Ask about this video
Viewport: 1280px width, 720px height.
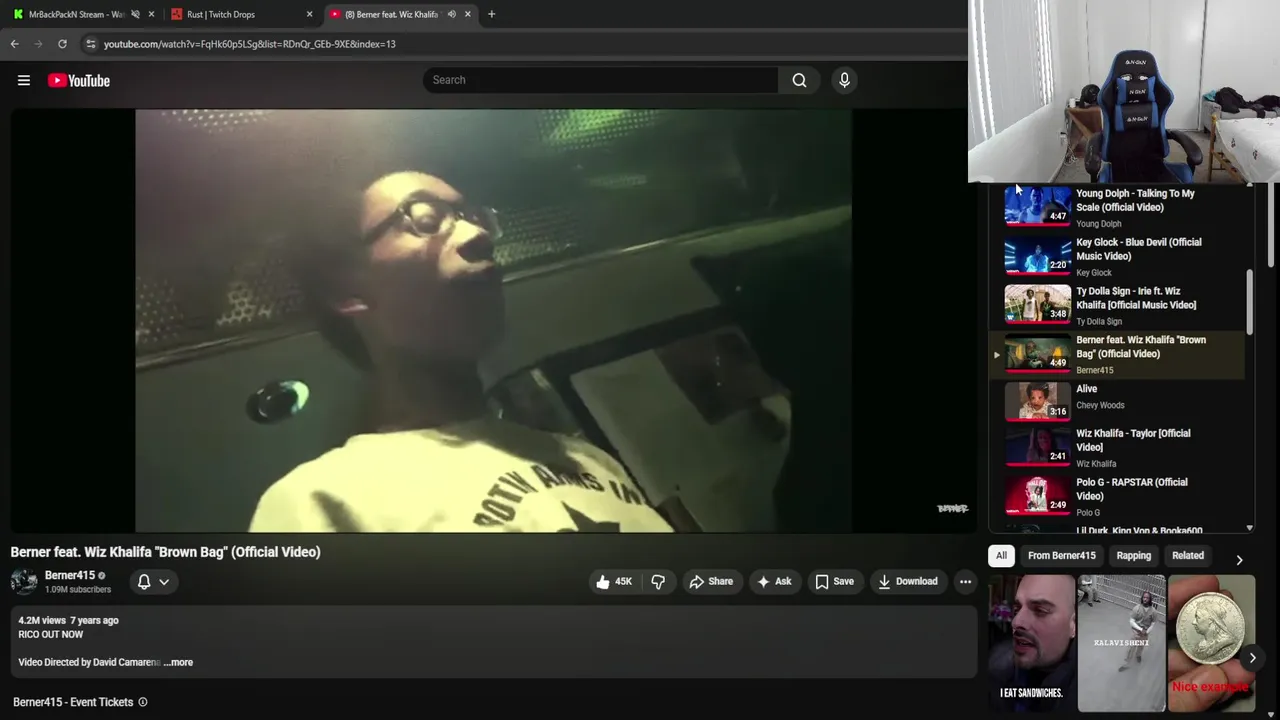(774, 581)
